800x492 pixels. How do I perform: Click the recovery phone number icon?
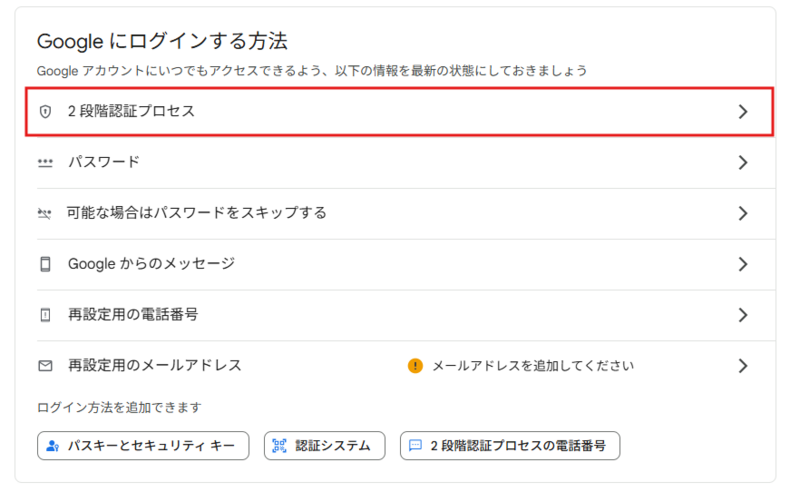click(45, 315)
